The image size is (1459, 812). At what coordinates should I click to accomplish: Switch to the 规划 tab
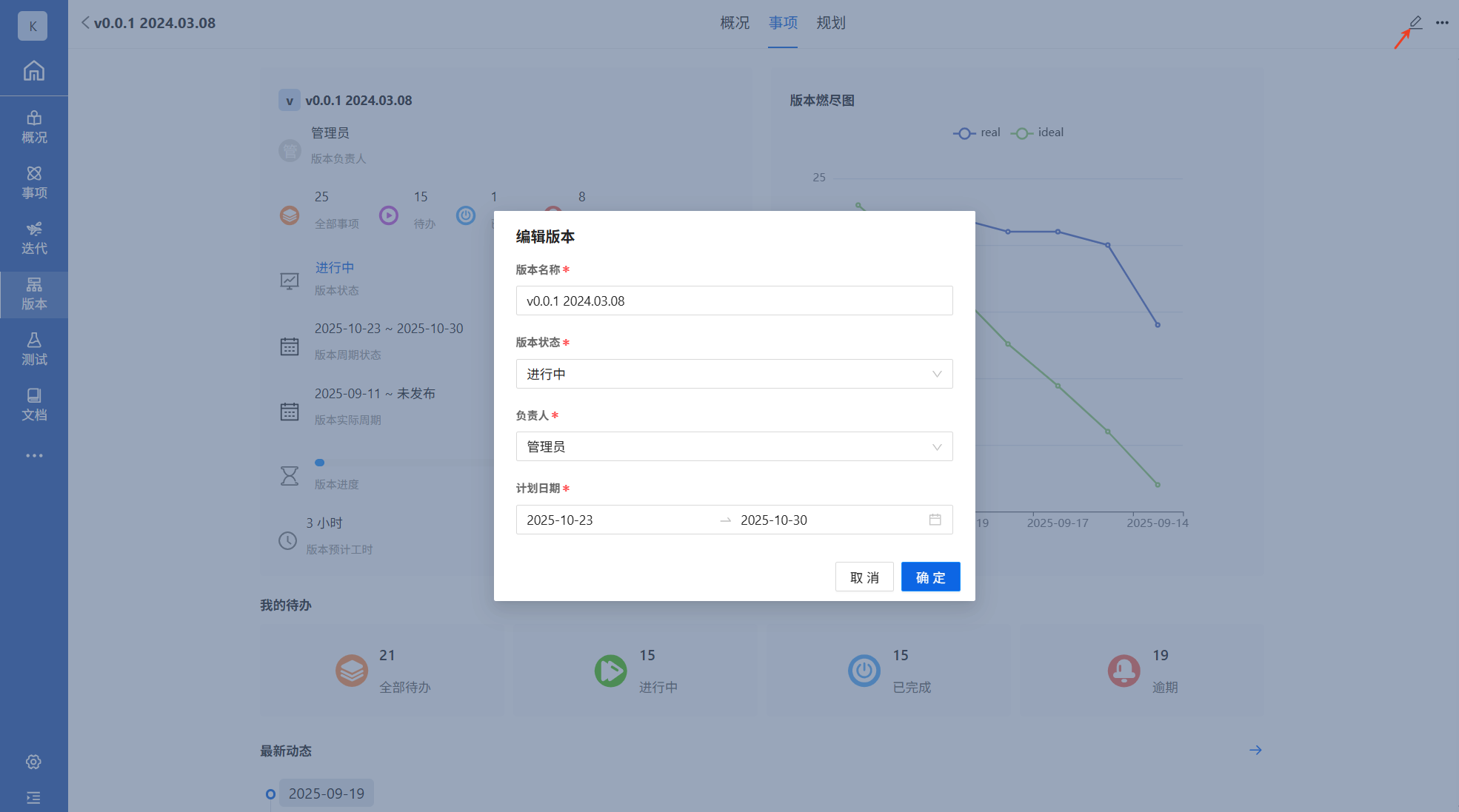(831, 23)
